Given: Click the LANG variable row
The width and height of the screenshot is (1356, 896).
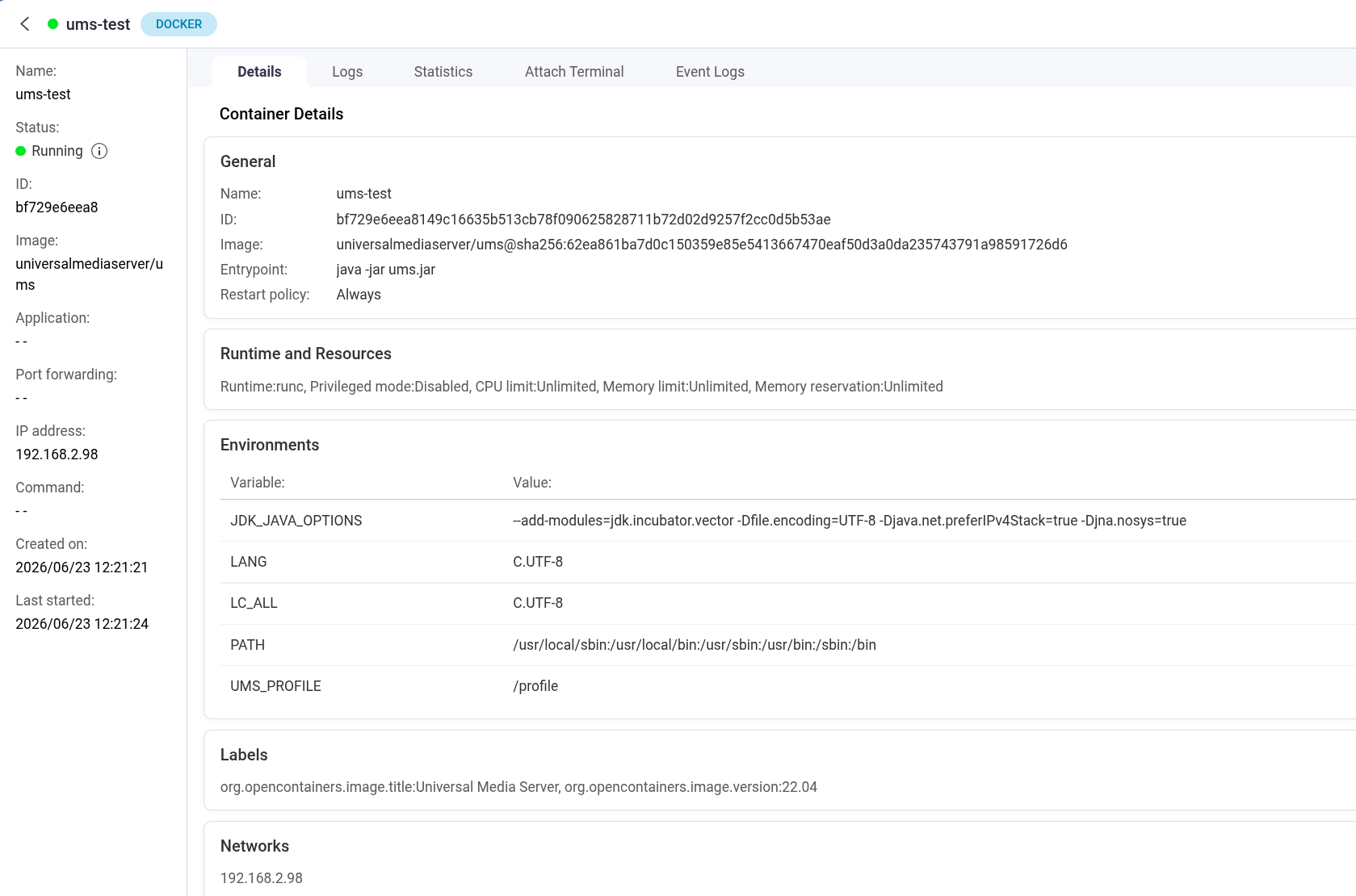Looking at the screenshot, I should [787, 562].
